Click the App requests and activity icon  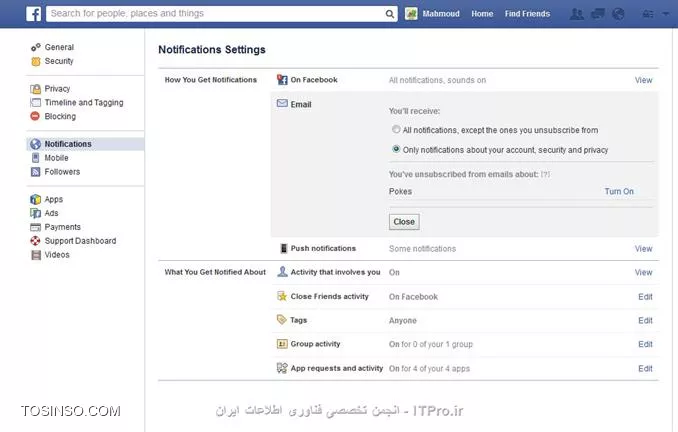[282, 368]
